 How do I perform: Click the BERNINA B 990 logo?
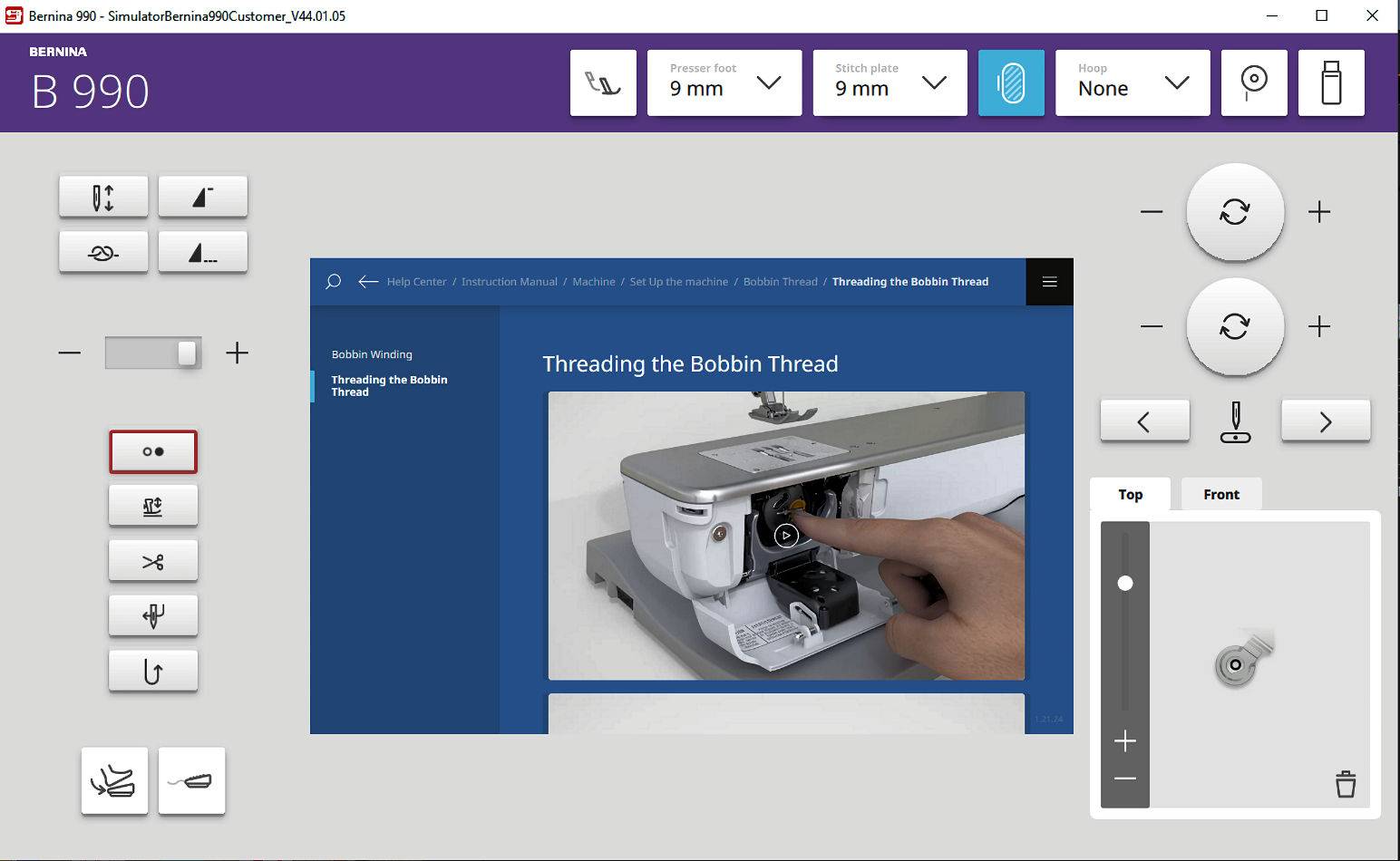pyautogui.click(x=89, y=80)
